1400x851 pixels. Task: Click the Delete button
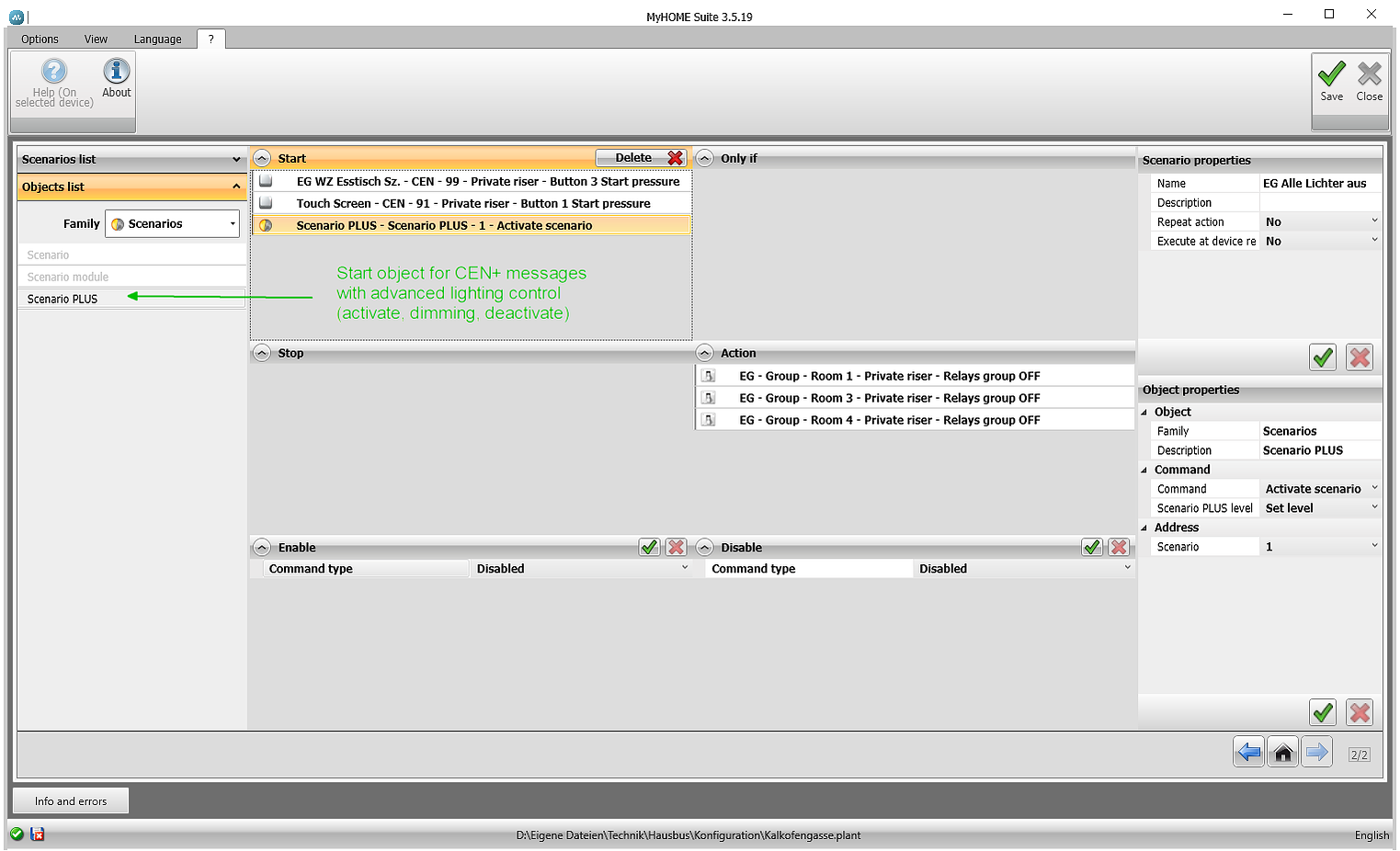pyautogui.click(x=641, y=158)
